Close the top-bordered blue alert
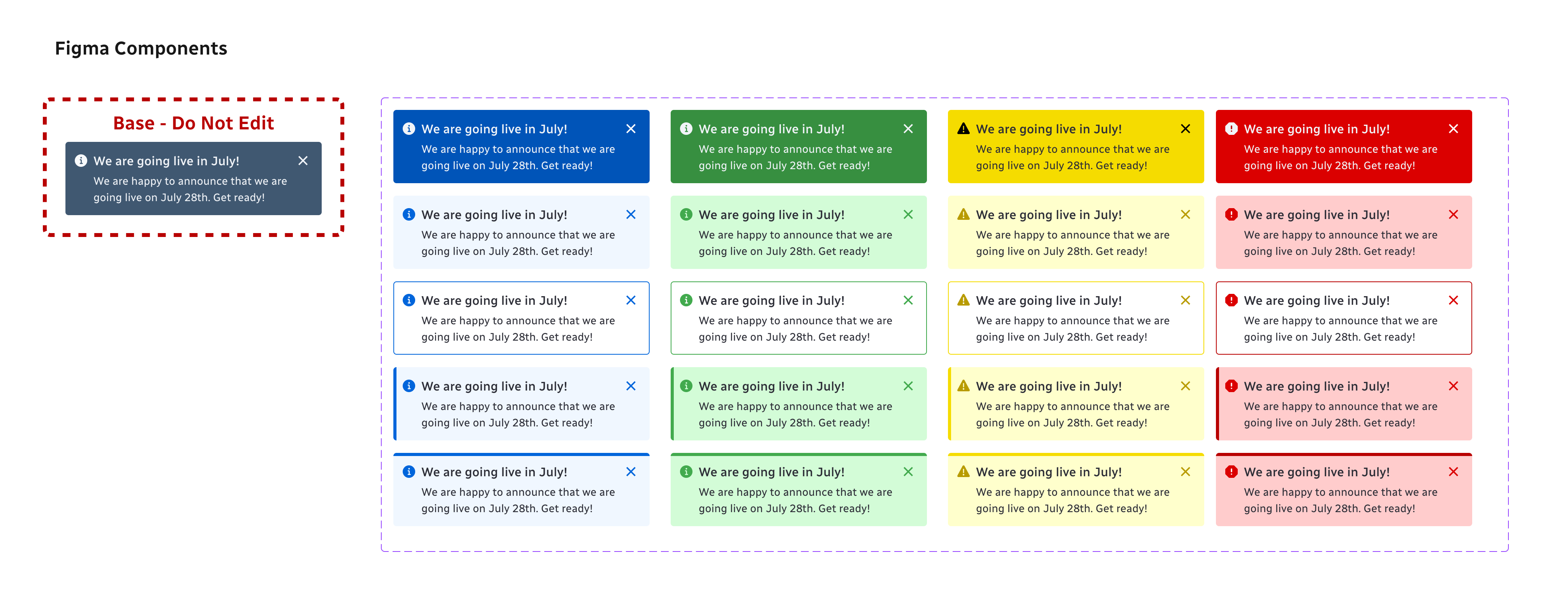1568x601 pixels. [x=631, y=472]
